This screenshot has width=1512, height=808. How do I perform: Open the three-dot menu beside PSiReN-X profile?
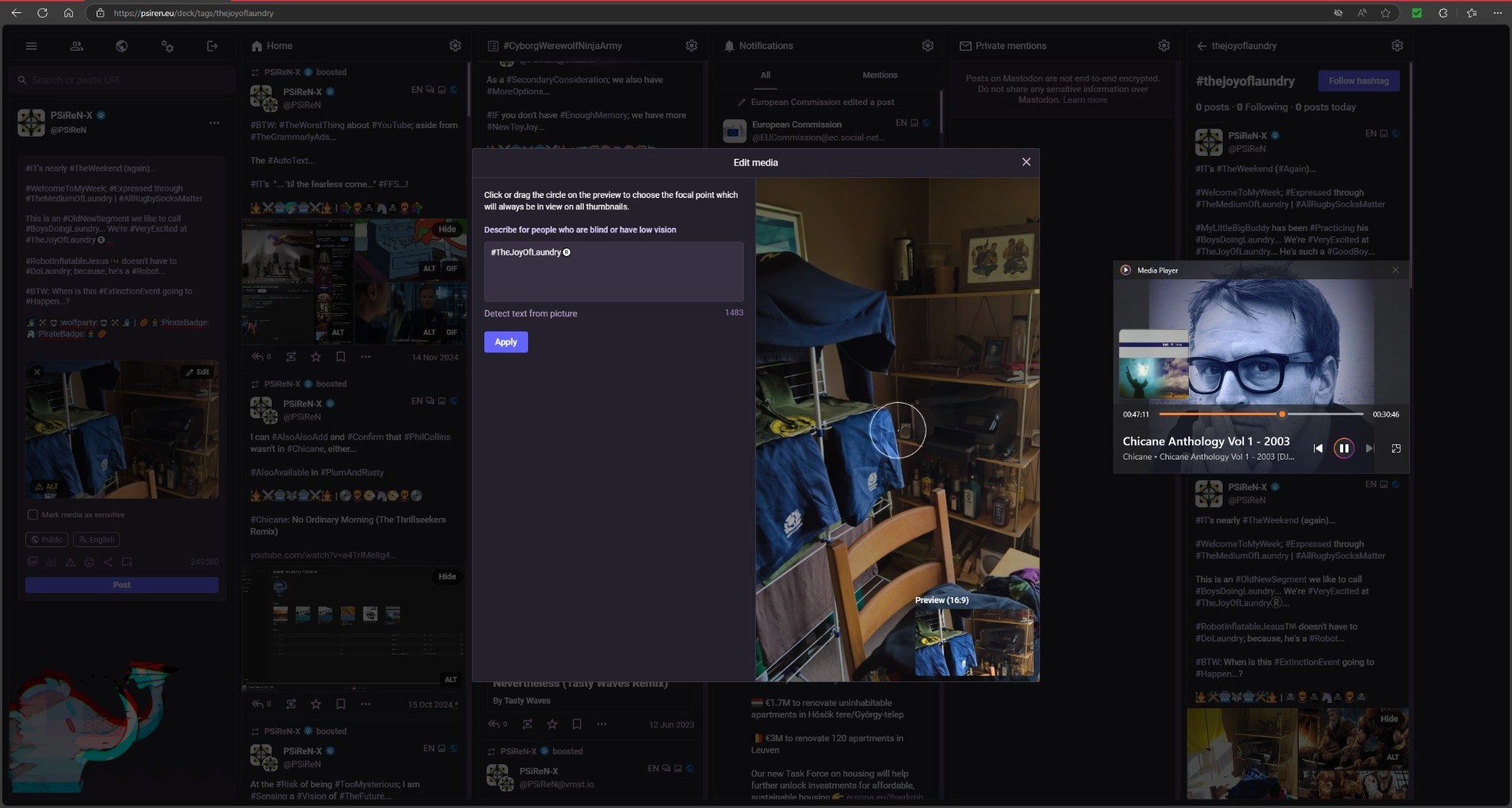[214, 123]
